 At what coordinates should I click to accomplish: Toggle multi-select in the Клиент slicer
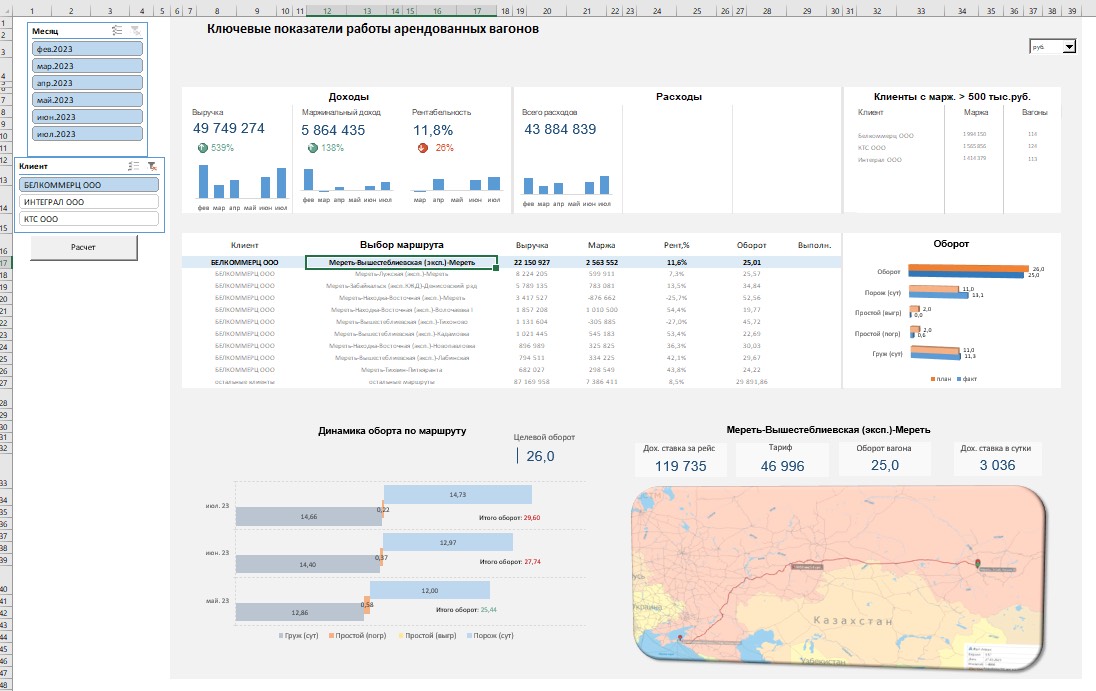click(133, 167)
